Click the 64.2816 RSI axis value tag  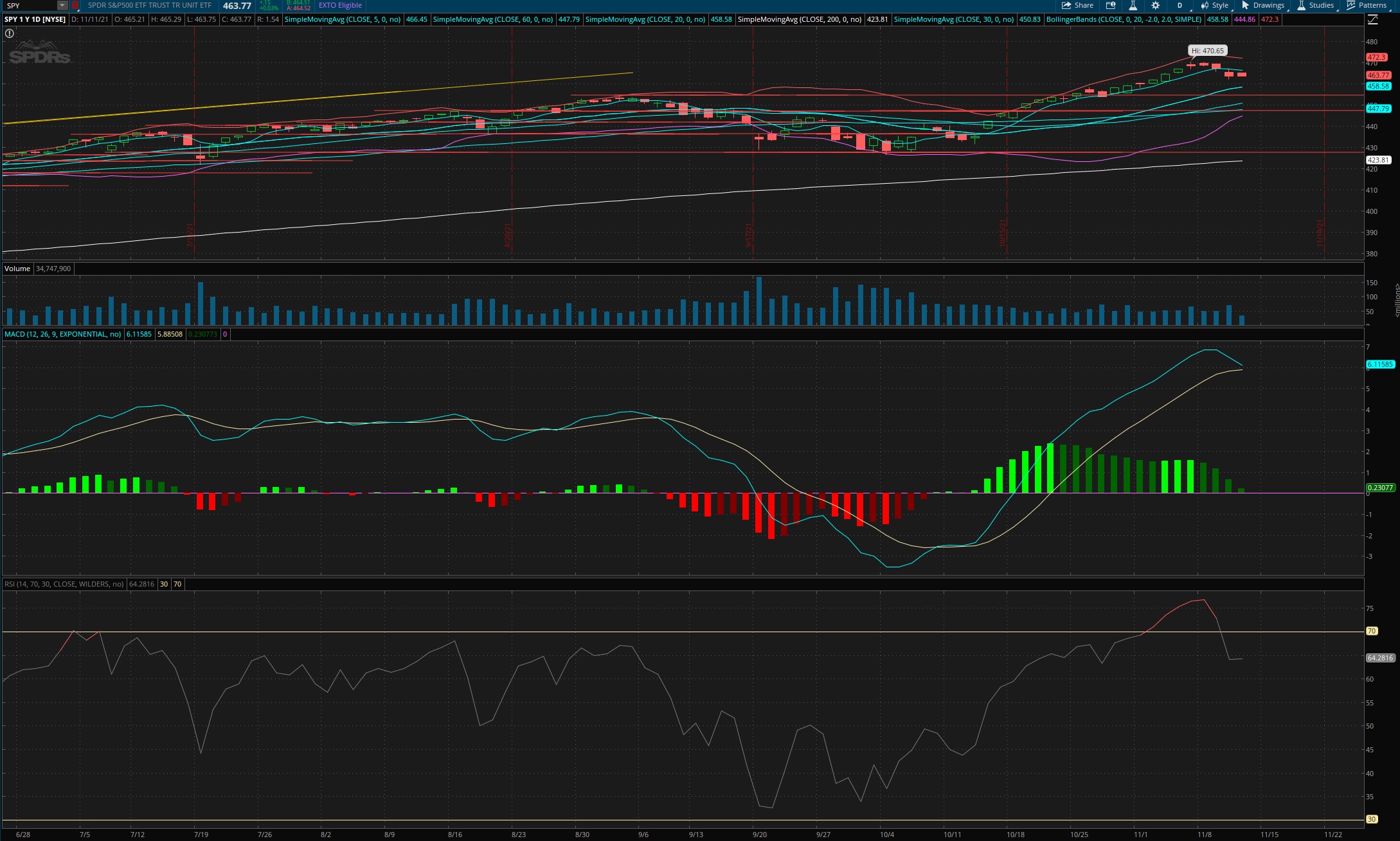(1380, 658)
